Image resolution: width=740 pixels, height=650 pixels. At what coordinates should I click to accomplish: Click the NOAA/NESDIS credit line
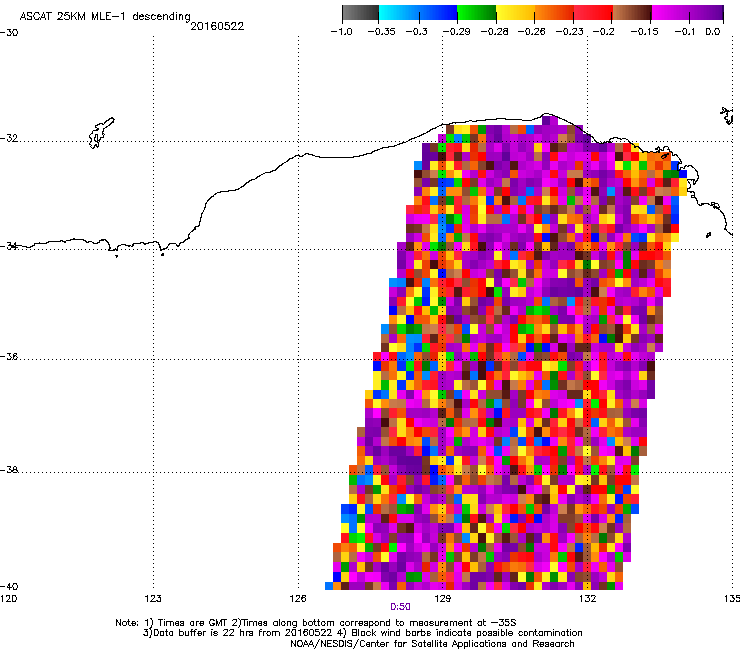(x=432, y=644)
